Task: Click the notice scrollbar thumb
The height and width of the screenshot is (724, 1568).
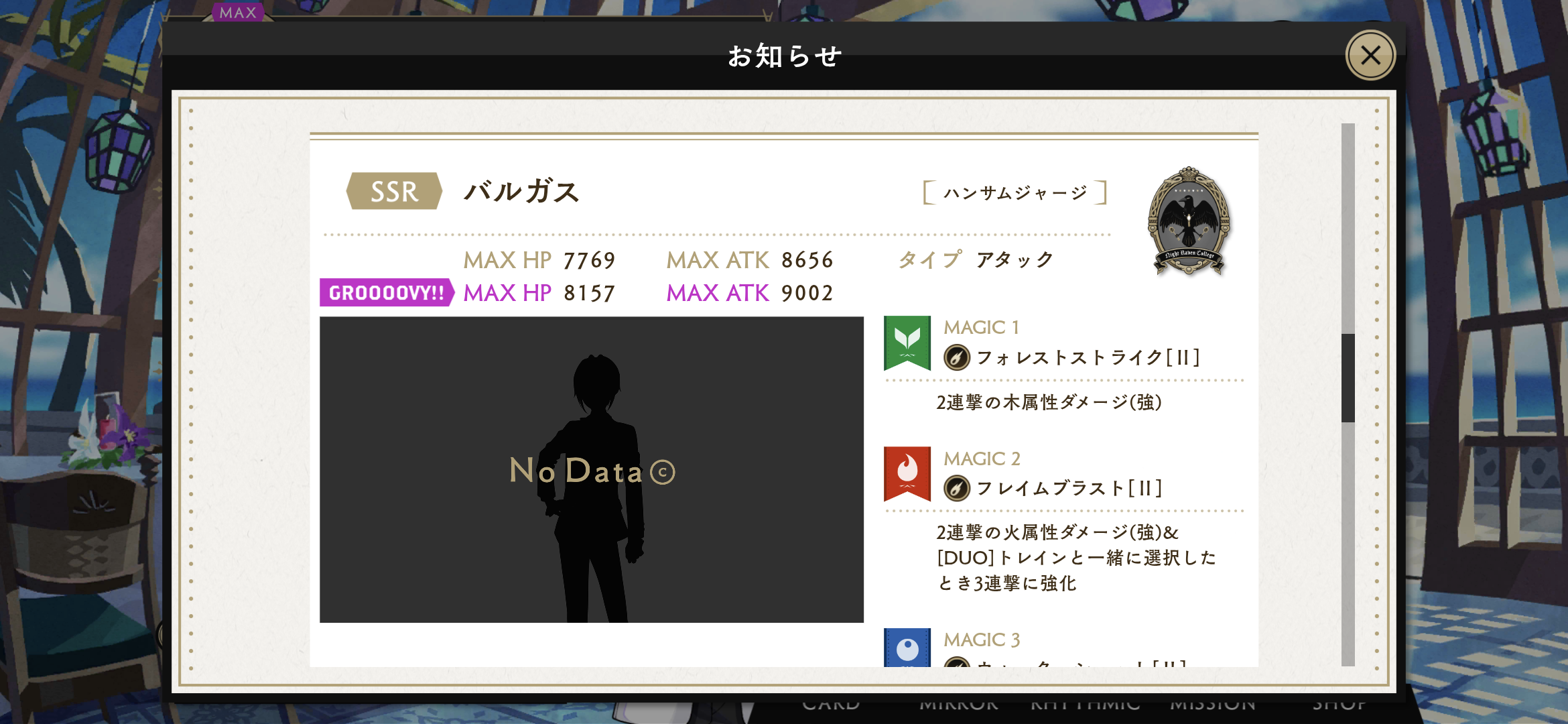Action: (x=1348, y=377)
